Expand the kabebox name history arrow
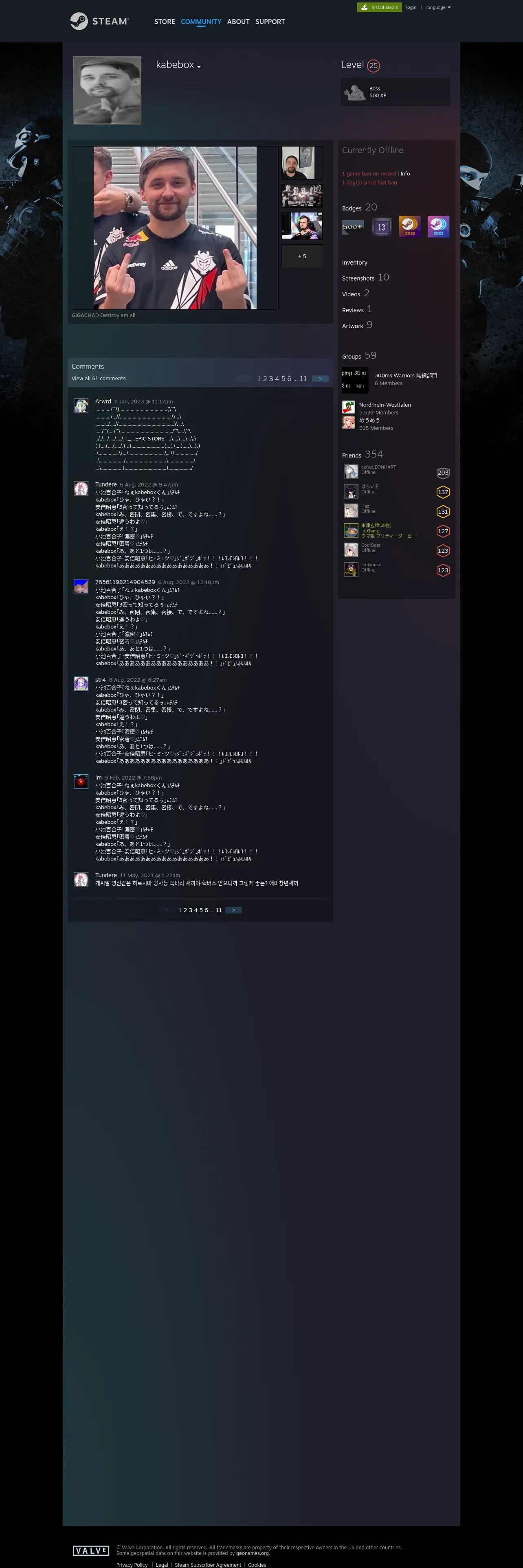 point(199,66)
